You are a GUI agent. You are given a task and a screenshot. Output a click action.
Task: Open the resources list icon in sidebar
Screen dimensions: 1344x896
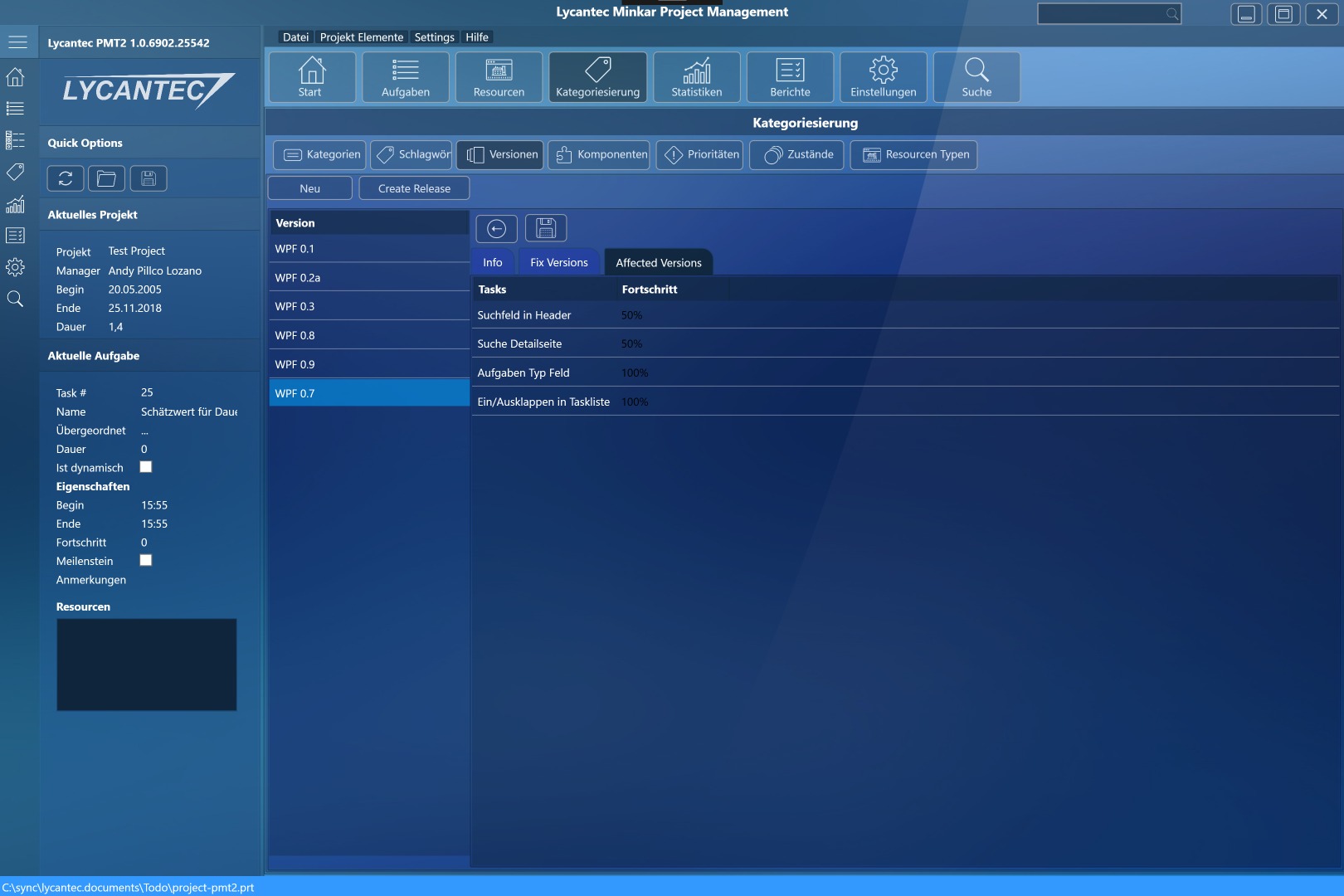(x=15, y=140)
